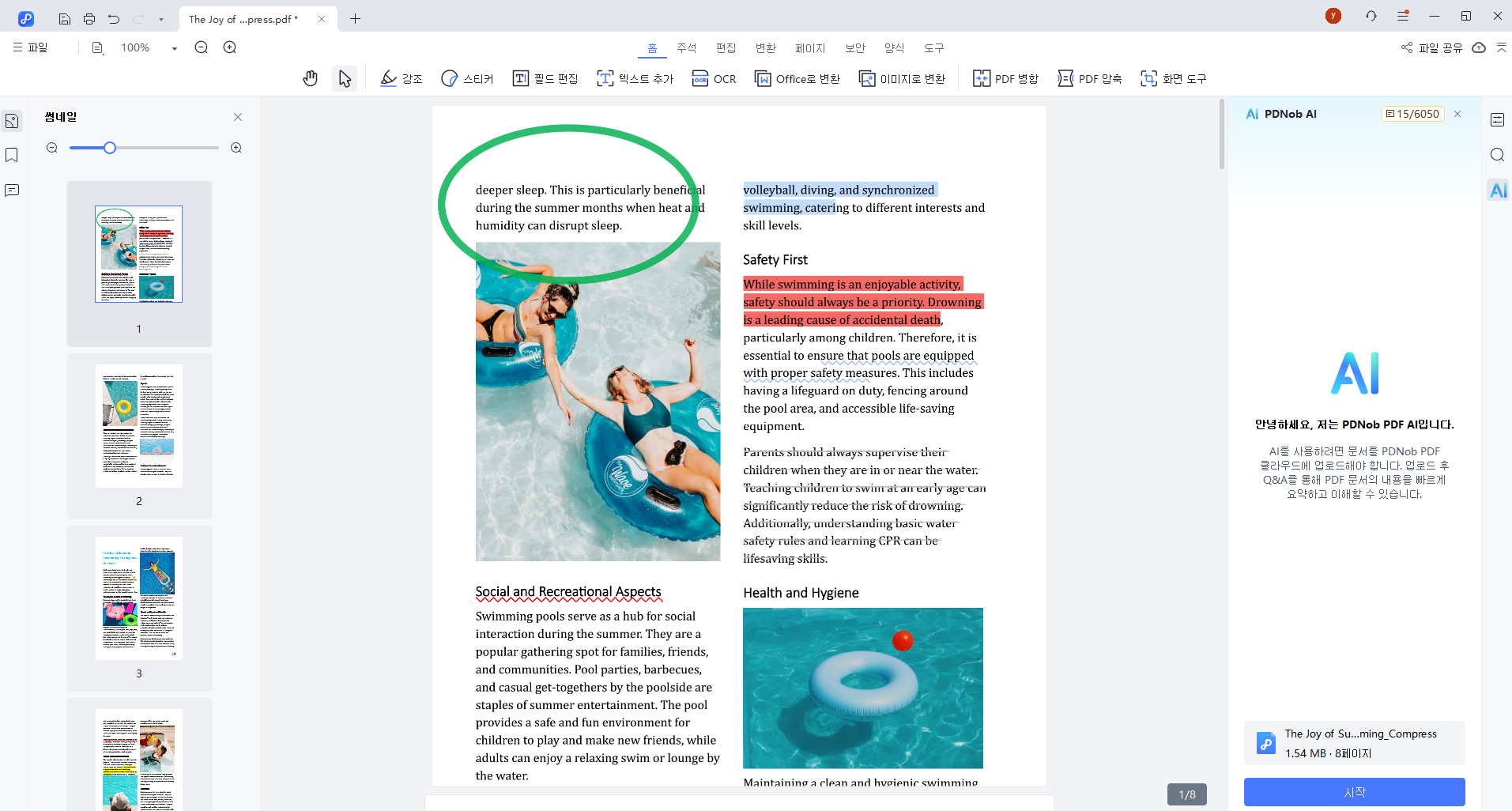This screenshot has width=1512, height=811.
Task: Click the blue 시작 button
Action: coord(1354,791)
